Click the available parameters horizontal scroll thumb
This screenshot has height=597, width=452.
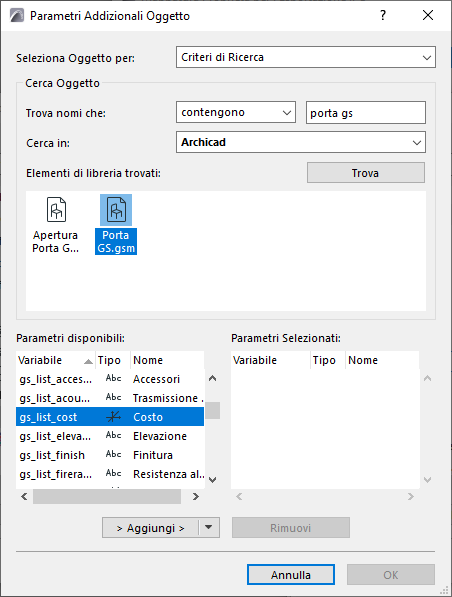107,496
